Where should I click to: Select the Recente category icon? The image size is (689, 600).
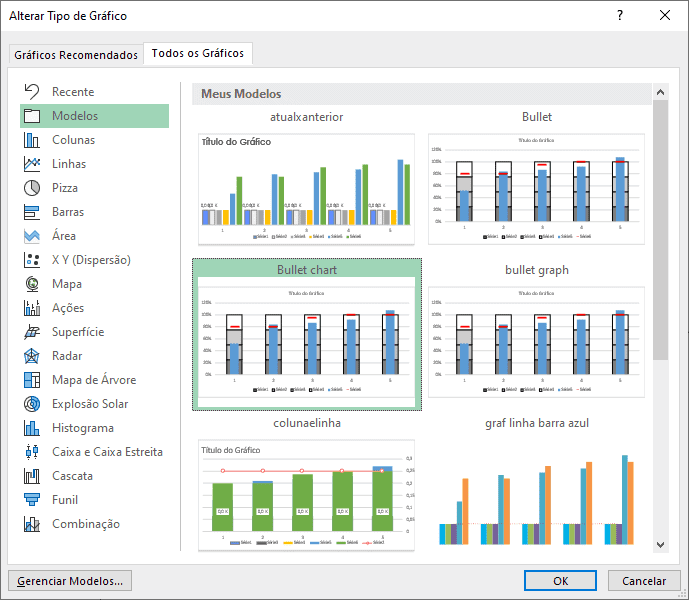[32, 92]
